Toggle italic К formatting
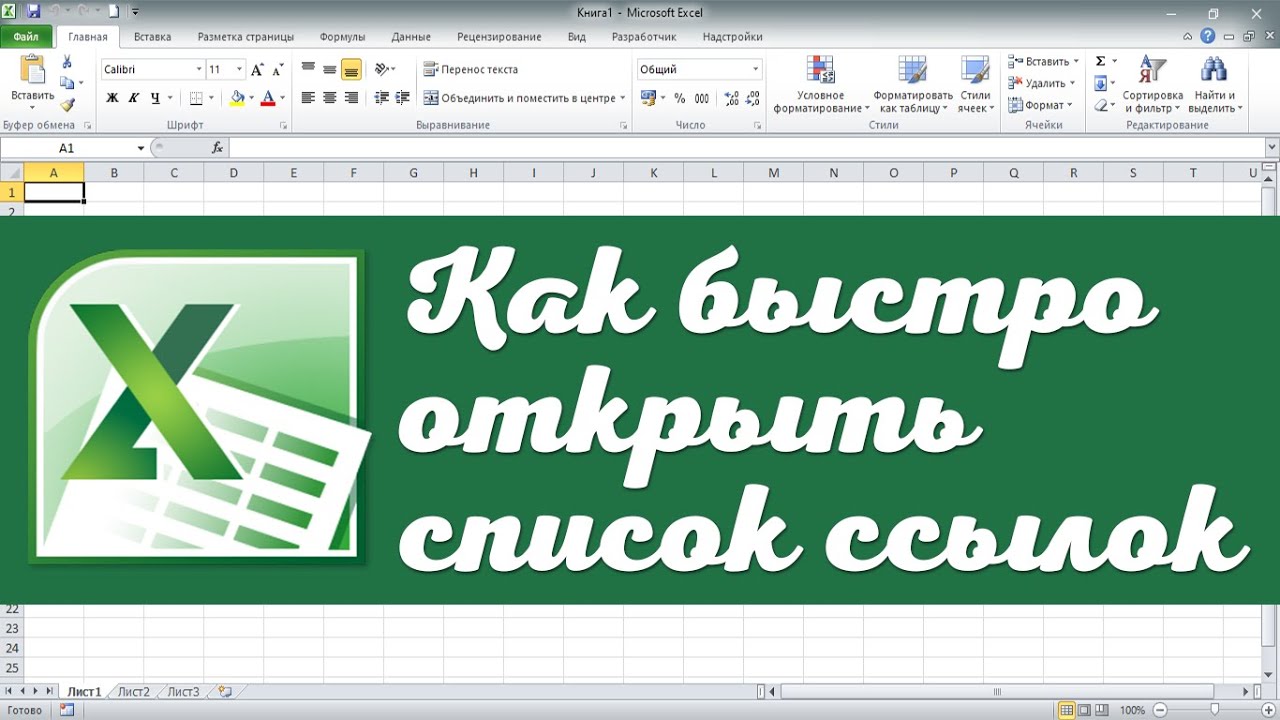This screenshot has width=1280, height=720. point(134,98)
